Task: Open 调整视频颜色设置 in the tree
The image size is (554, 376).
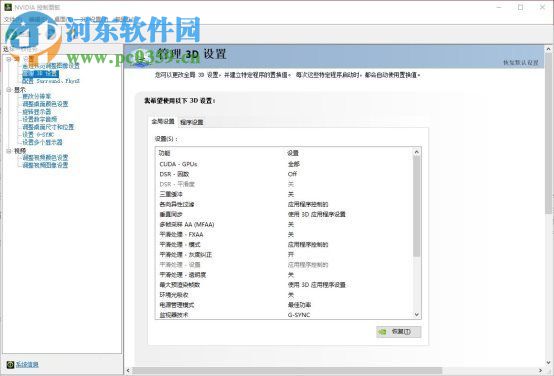Action: tap(45, 157)
